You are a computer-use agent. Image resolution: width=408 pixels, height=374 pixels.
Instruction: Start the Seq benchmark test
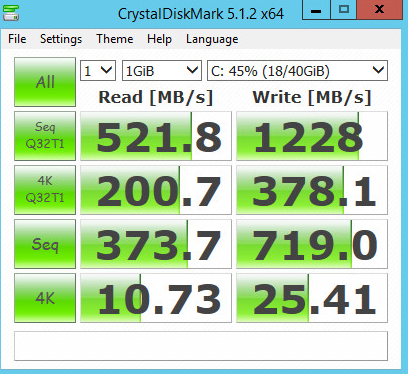pyautogui.click(x=45, y=244)
